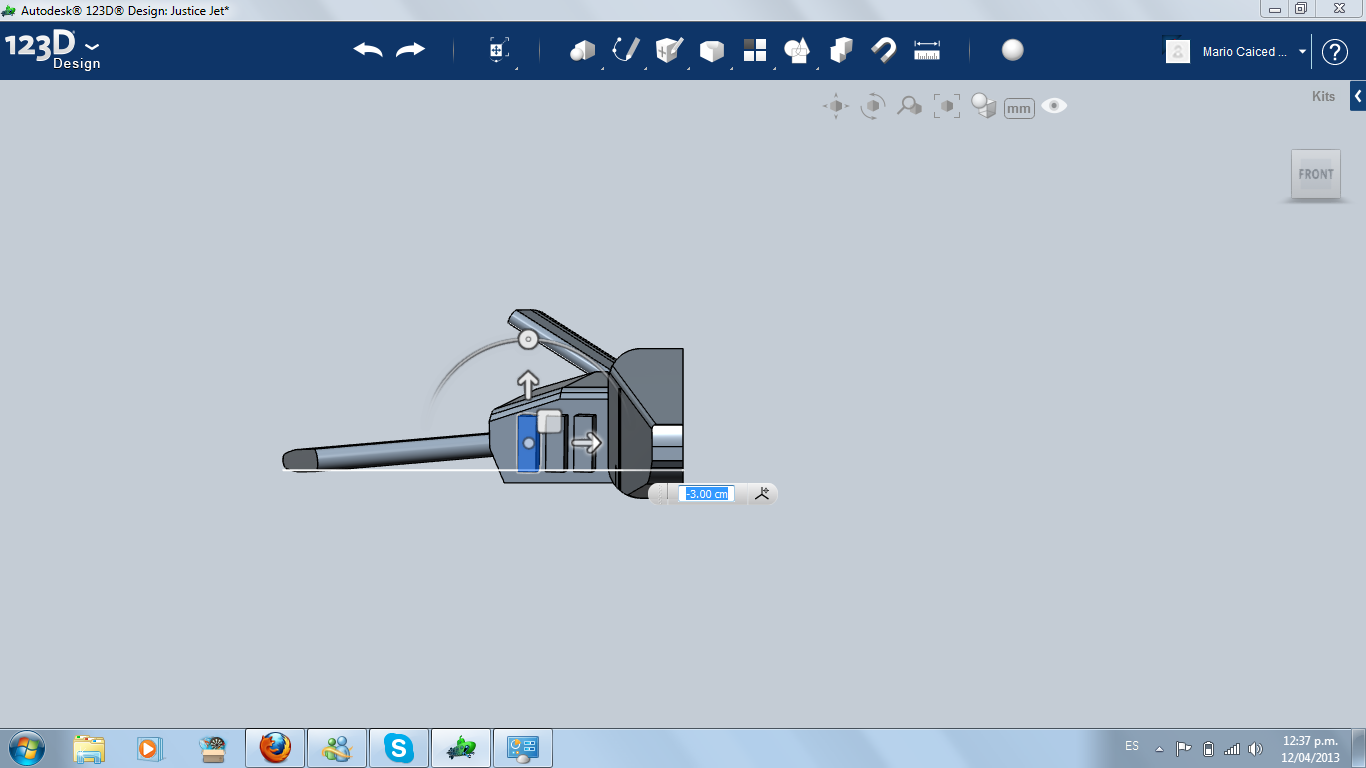Launch Firefox from the taskbar
The width and height of the screenshot is (1366, 768).
point(275,748)
